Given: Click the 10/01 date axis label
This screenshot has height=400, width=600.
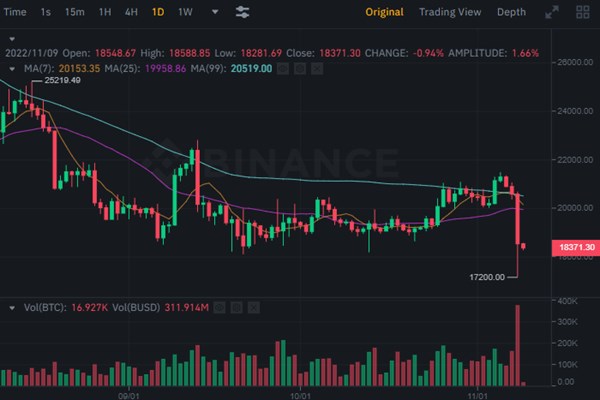Looking at the screenshot, I should click(300, 396).
